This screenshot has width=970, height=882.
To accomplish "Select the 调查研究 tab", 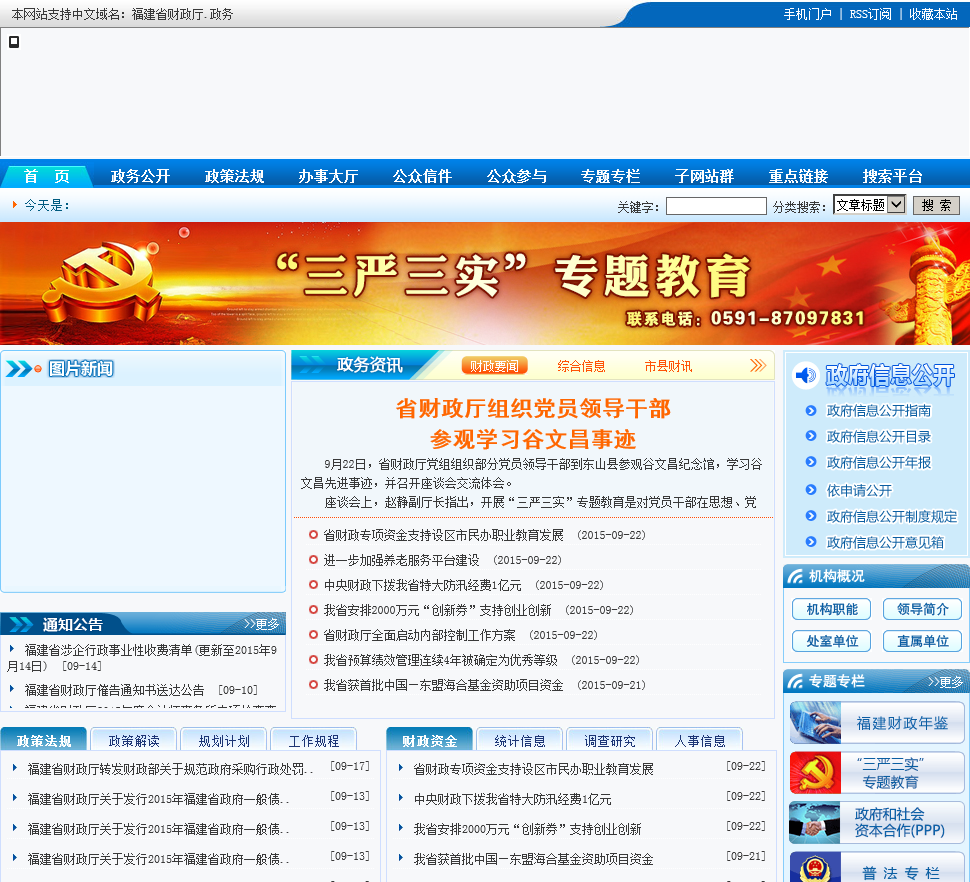I will [609, 740].
